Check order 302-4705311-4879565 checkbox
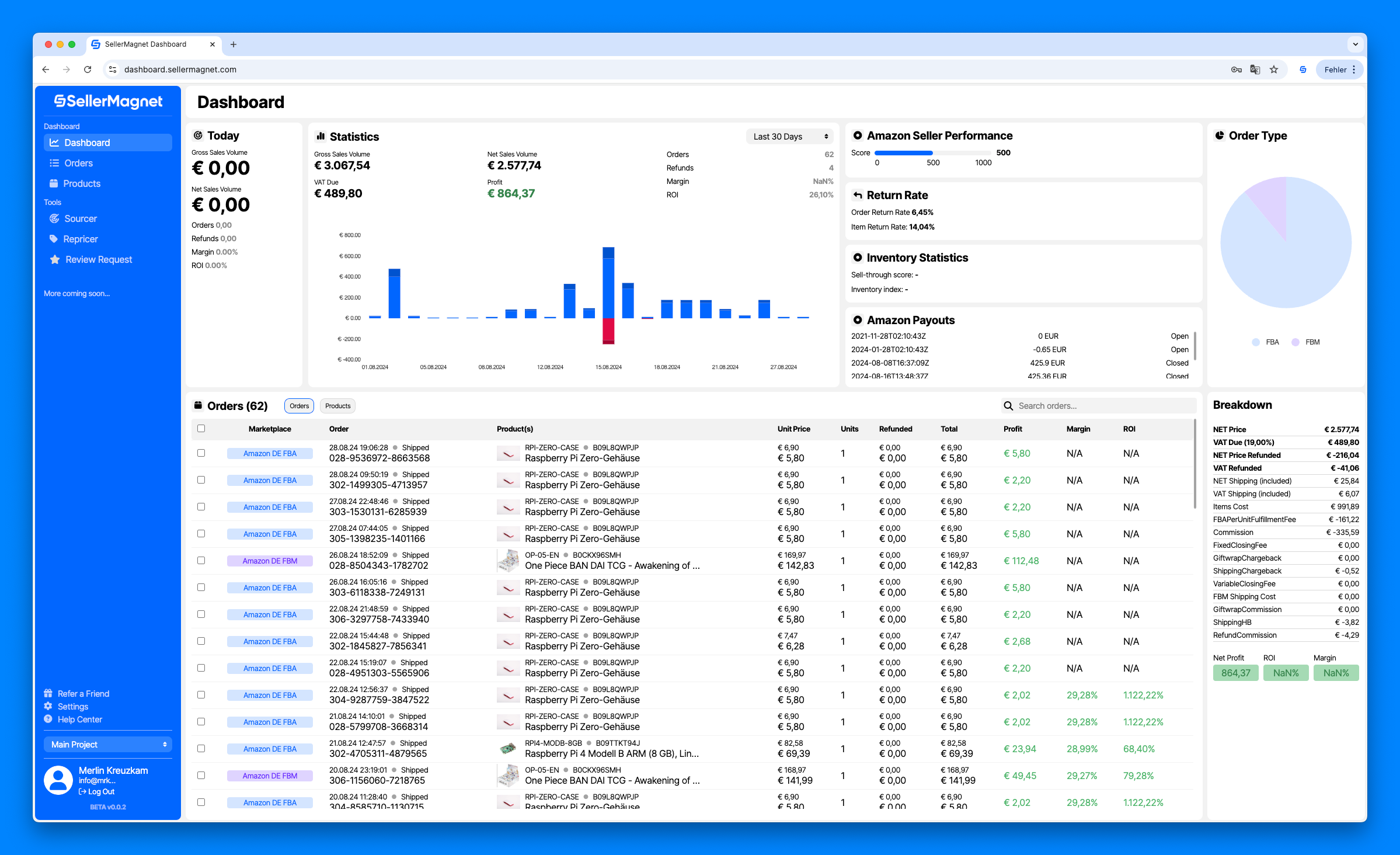 tap(201, 749)
